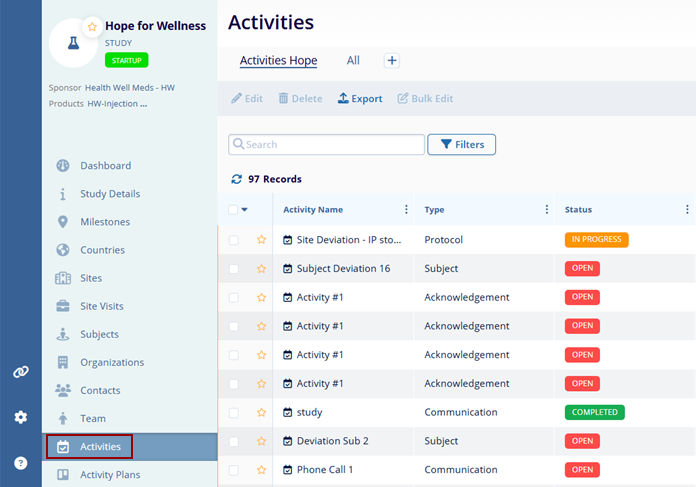Image resolution: width=696 pixels, height=487 pixels.
Task: Open the Type column options menu
Action: coord(547,210)
